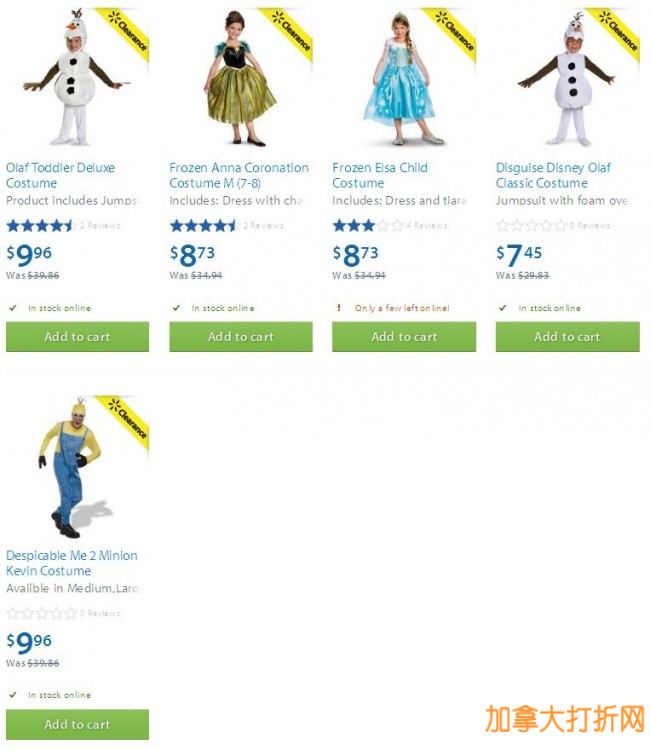Open the Frozen Anna Coronation Costume image
Image resolution: width=650 pixels, height=750 pixels.
click(241, 77)
